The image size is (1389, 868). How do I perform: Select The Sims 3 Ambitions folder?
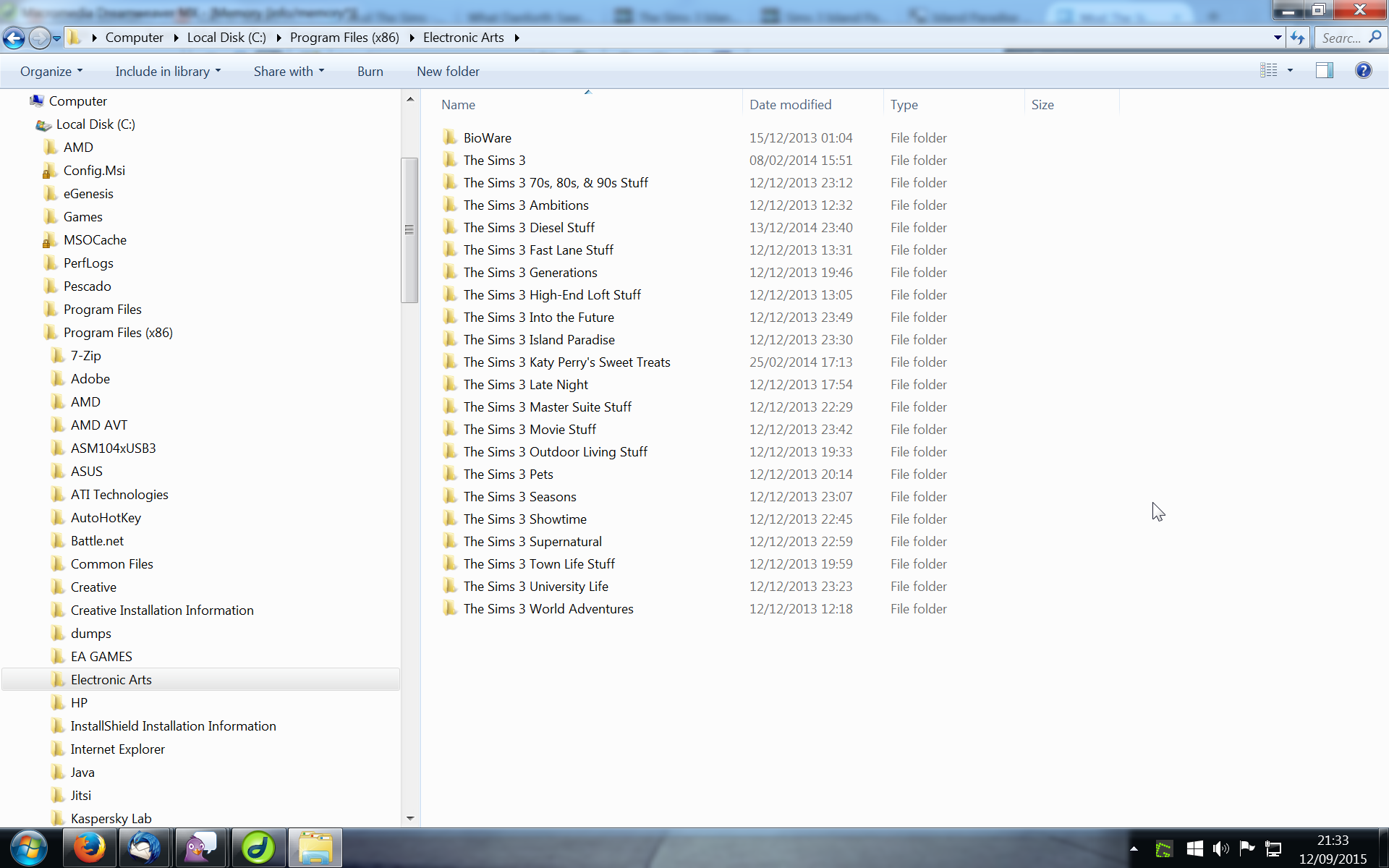coord(526,205)
